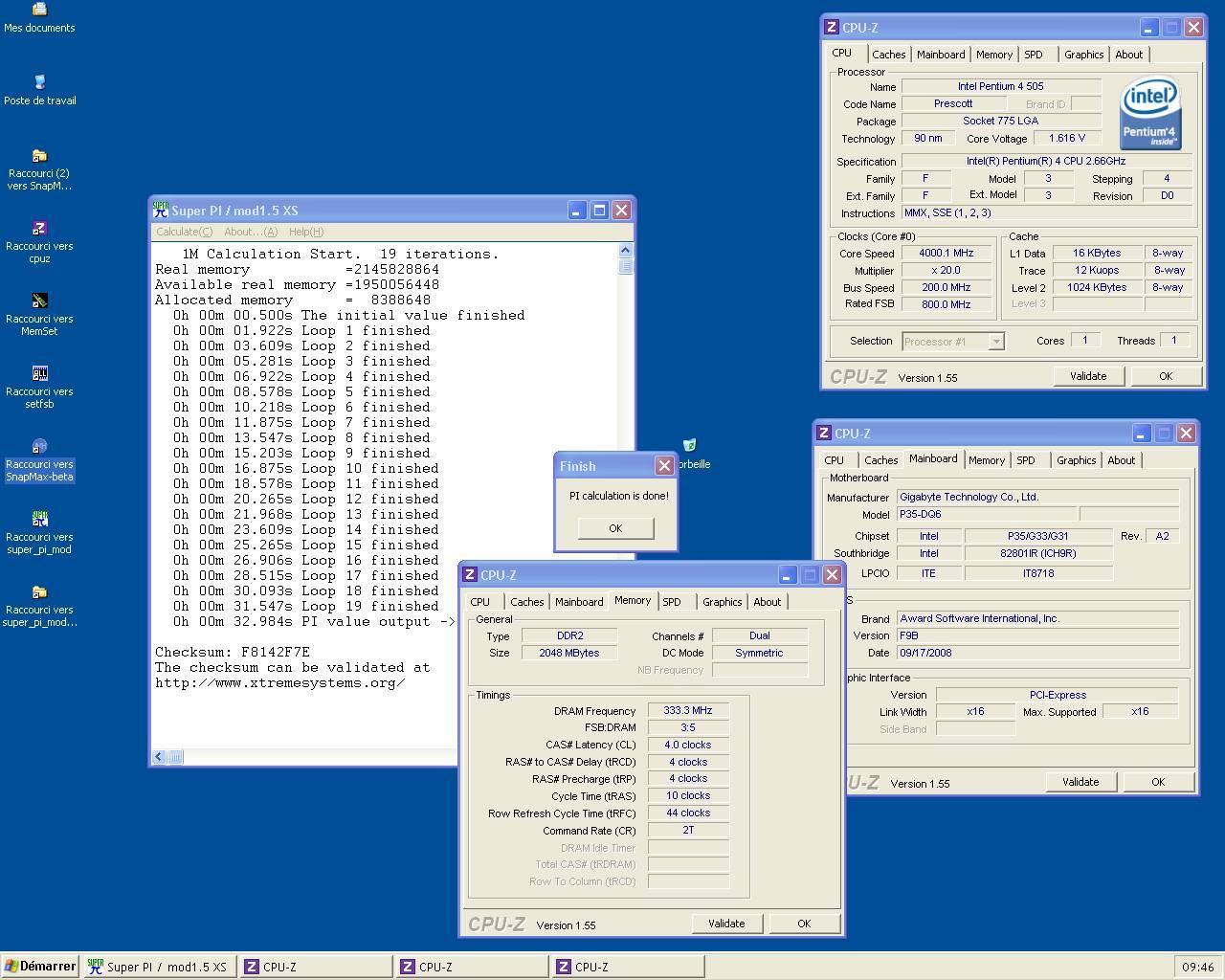This screenshot has width=1225, height=980.
Task: Open Poste de travail desktop icon
Action: pos(39,90)
